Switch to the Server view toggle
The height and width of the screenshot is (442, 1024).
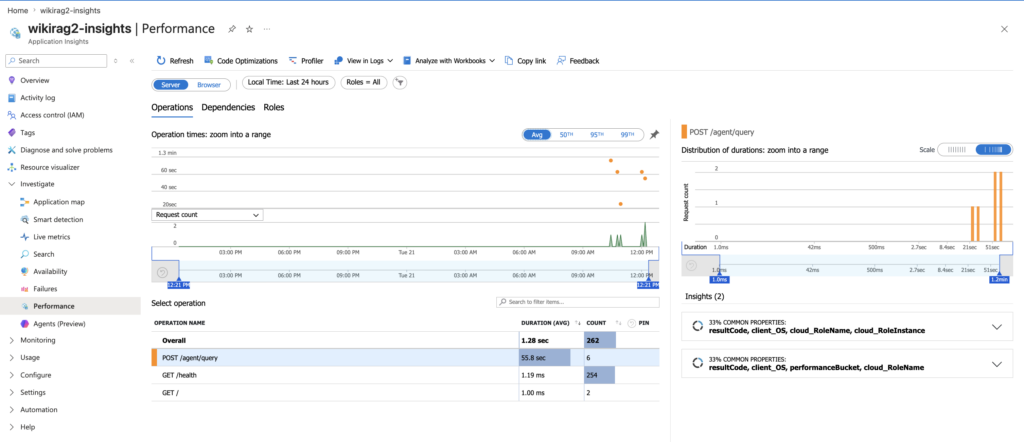click(170, 84)
